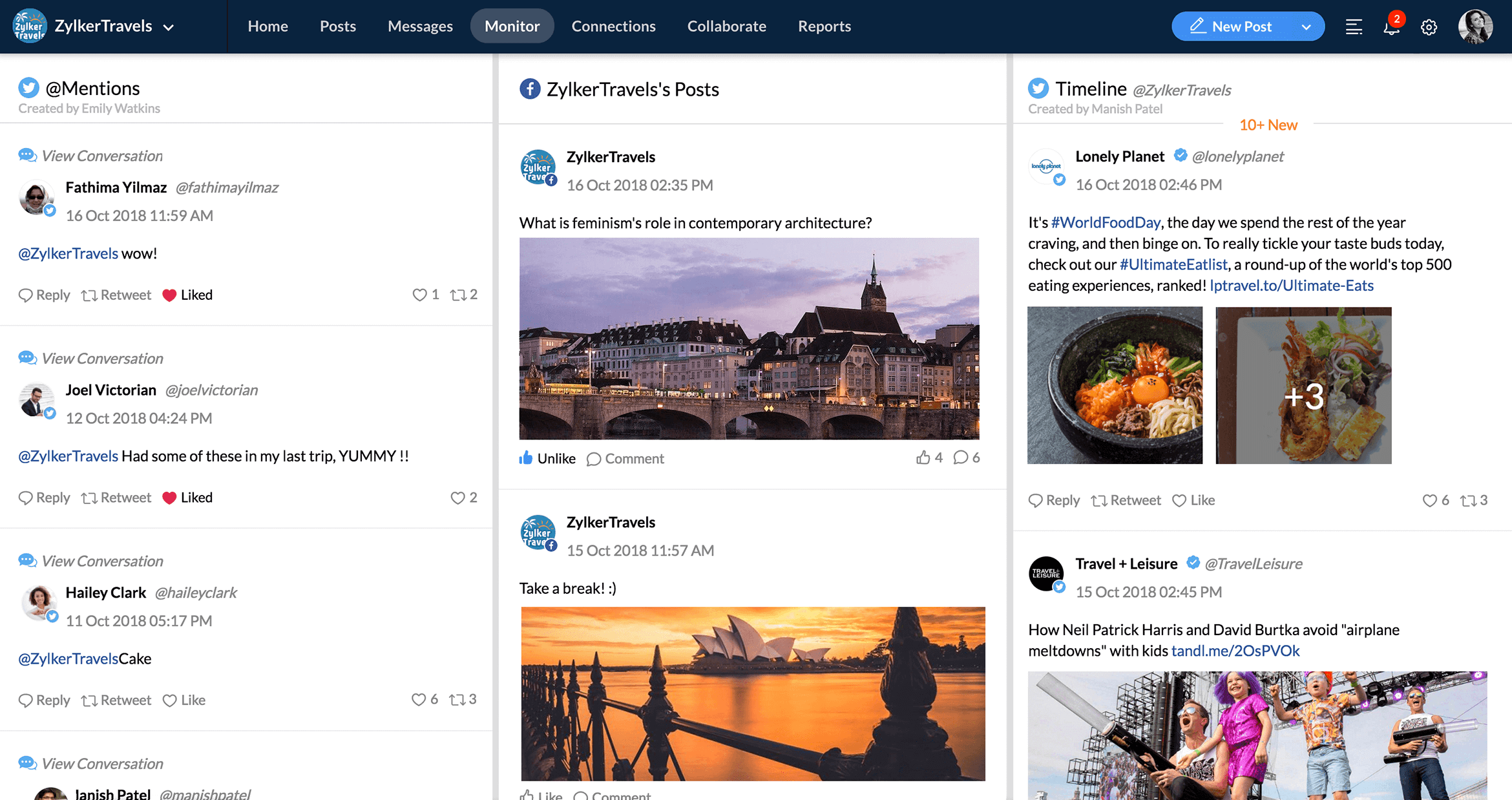Go to the Home tab
The height and width of the screenshot is (800, 1512).
(268, 26)
